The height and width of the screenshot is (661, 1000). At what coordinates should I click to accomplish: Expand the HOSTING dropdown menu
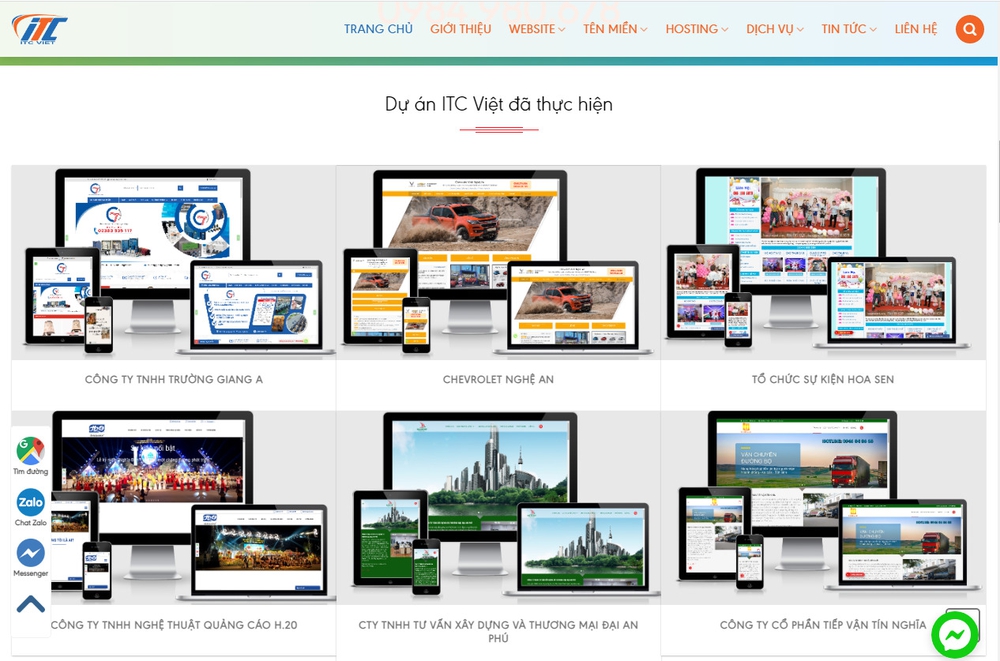[696, 29]
